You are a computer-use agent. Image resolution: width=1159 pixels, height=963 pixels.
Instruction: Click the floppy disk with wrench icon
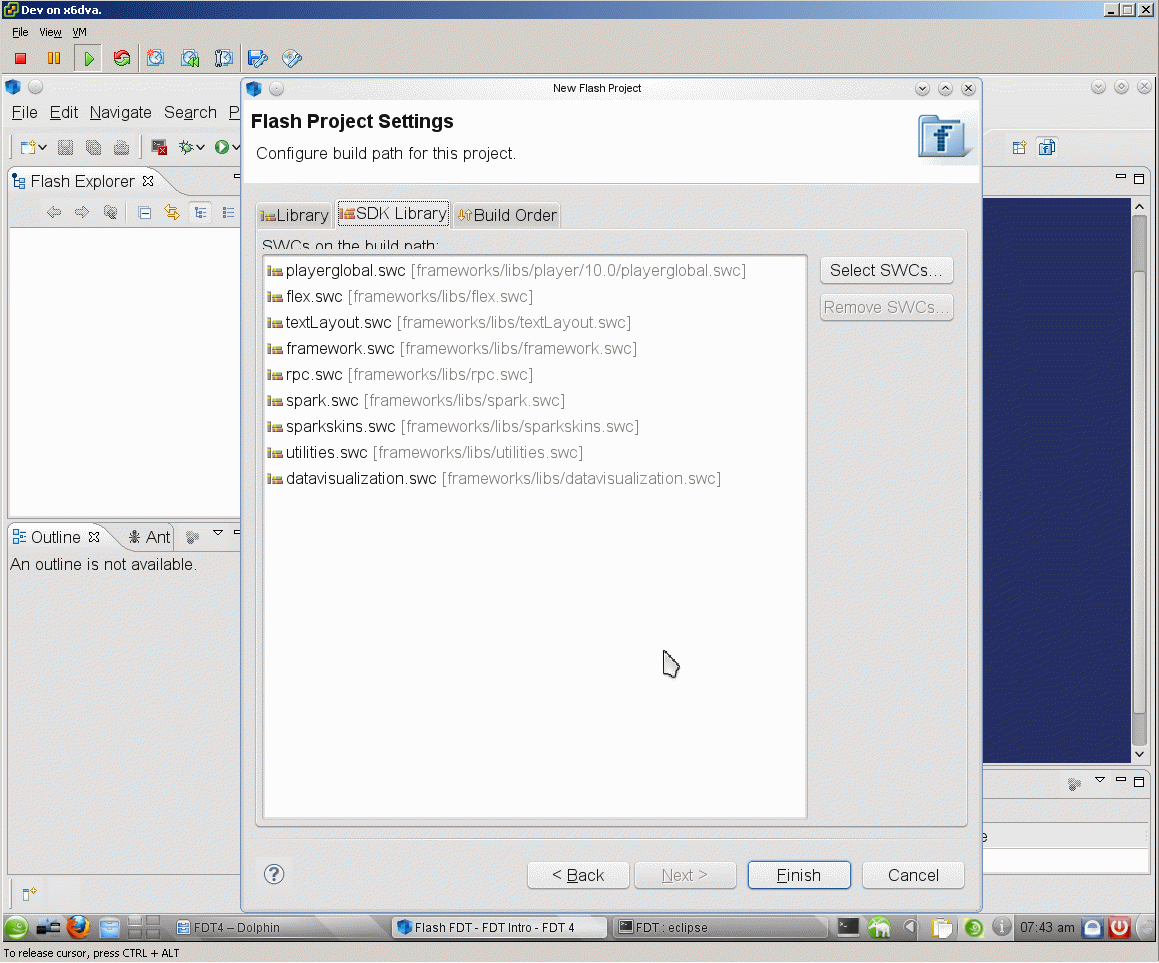pyautogui.click(x=257, y=58)
